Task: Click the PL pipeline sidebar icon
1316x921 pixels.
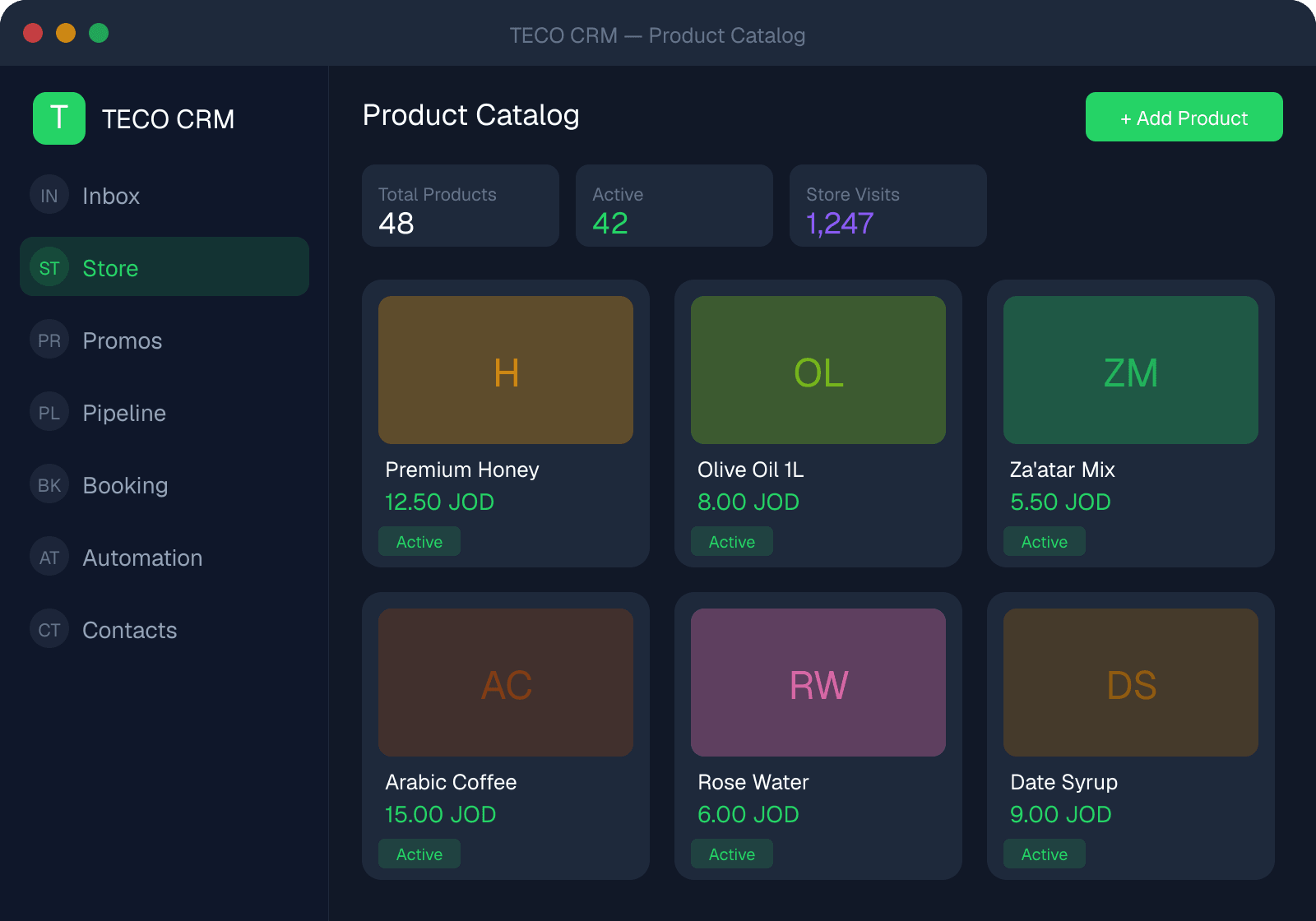Action: coord(49,412)
